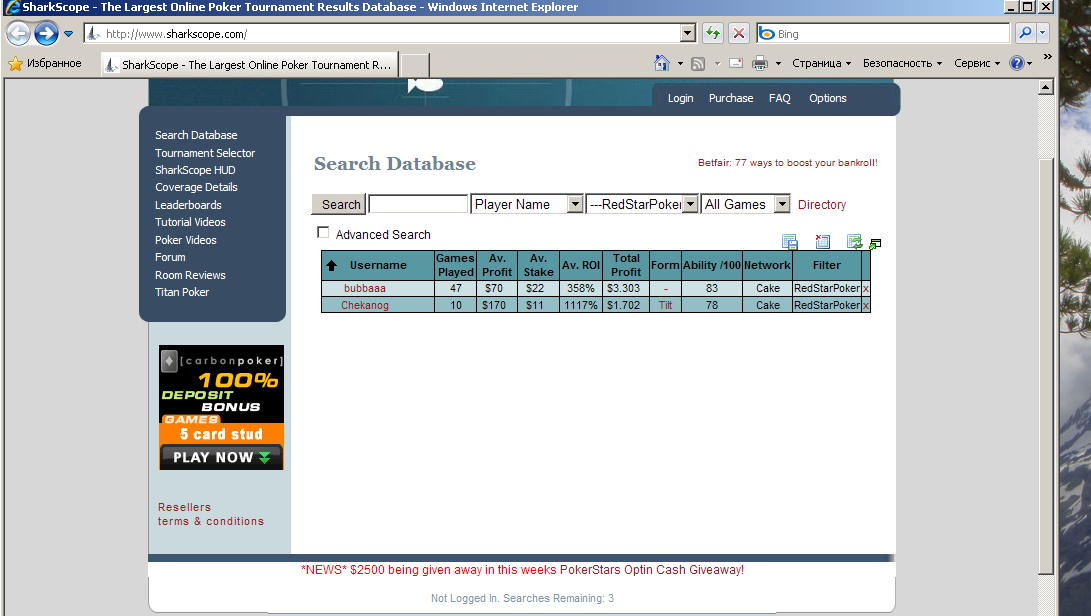Viewport: 1091px width, 616px height.
Task: Click the carbonpoker deposit bonus banner
Action: coord(221,408)
